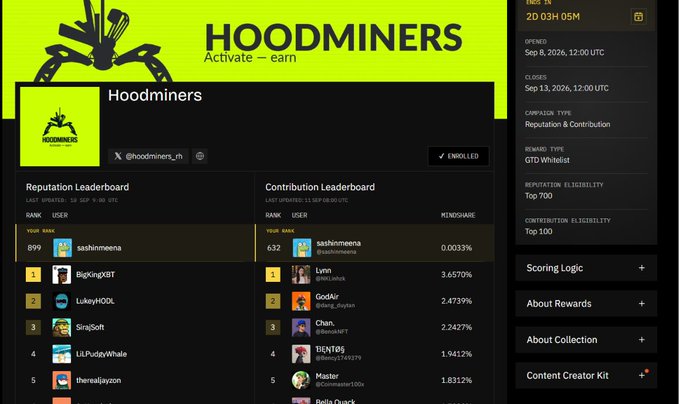The image size is (679, 404).
Task: Select BigKingXBT username
Action: (x=95, y=275)
